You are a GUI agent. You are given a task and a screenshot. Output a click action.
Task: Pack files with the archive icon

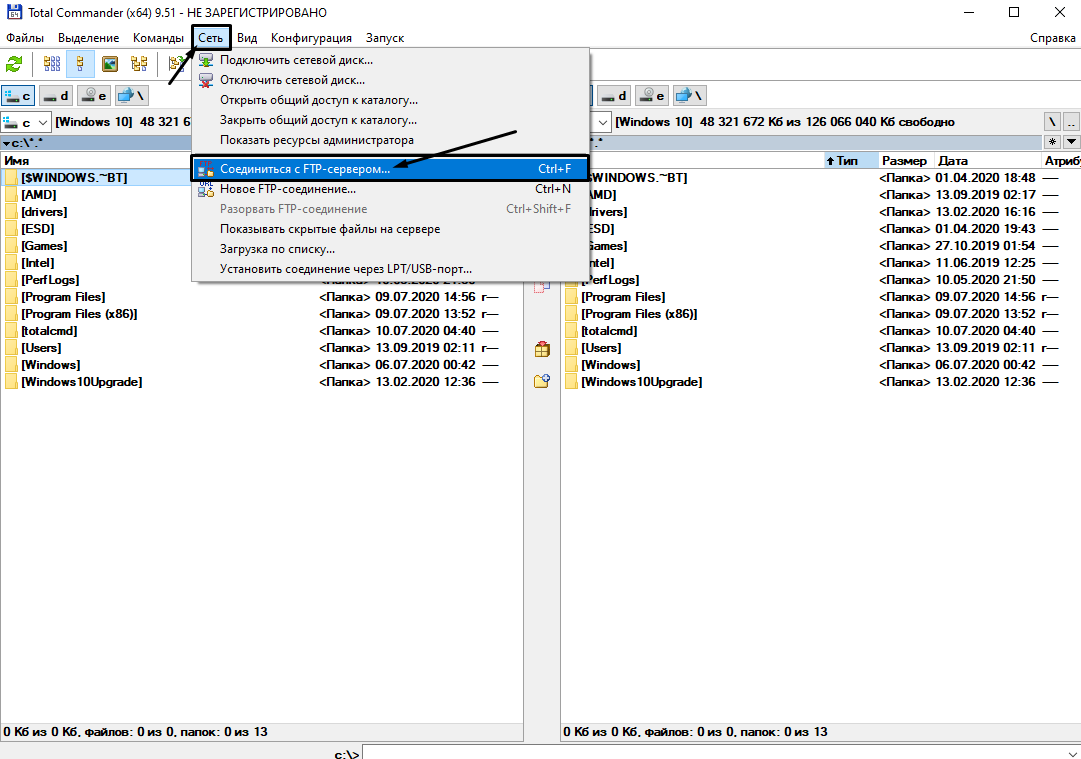click(x=540, y=349)
